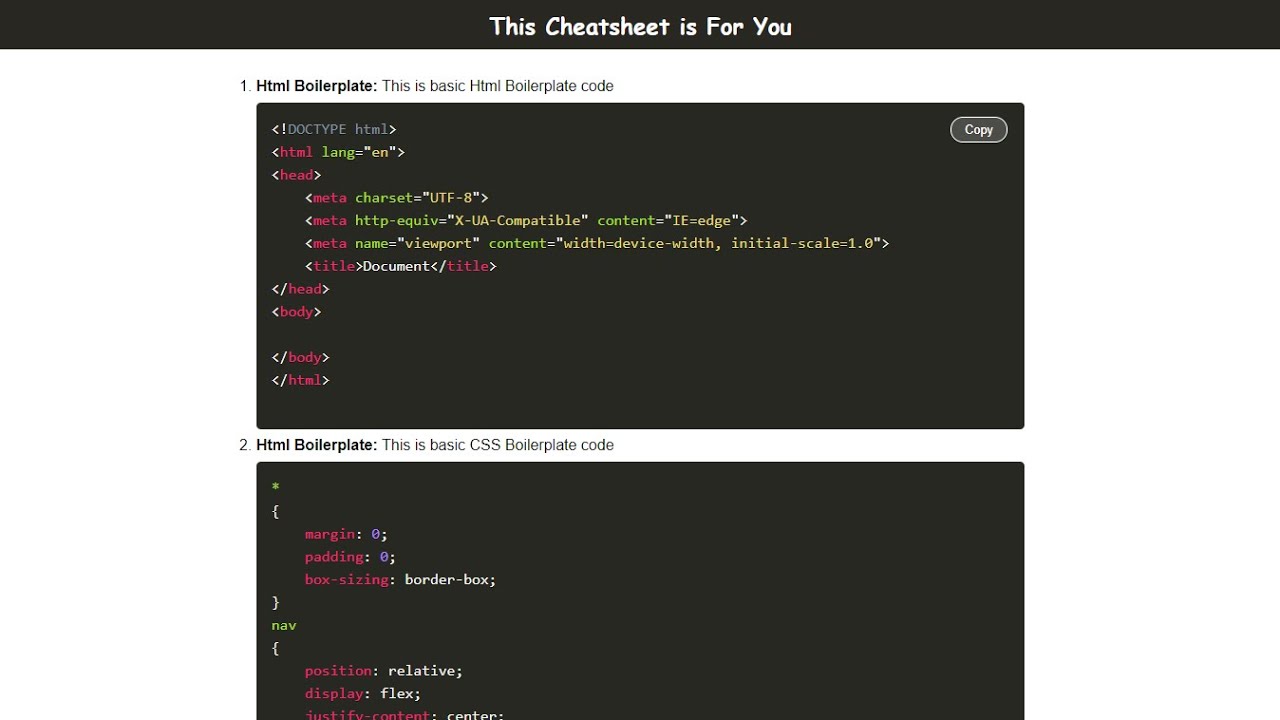The height and width of the screenshot is (720, 1280).
Task: Click the opening '<body>' tag line
Action: (296, 312)
